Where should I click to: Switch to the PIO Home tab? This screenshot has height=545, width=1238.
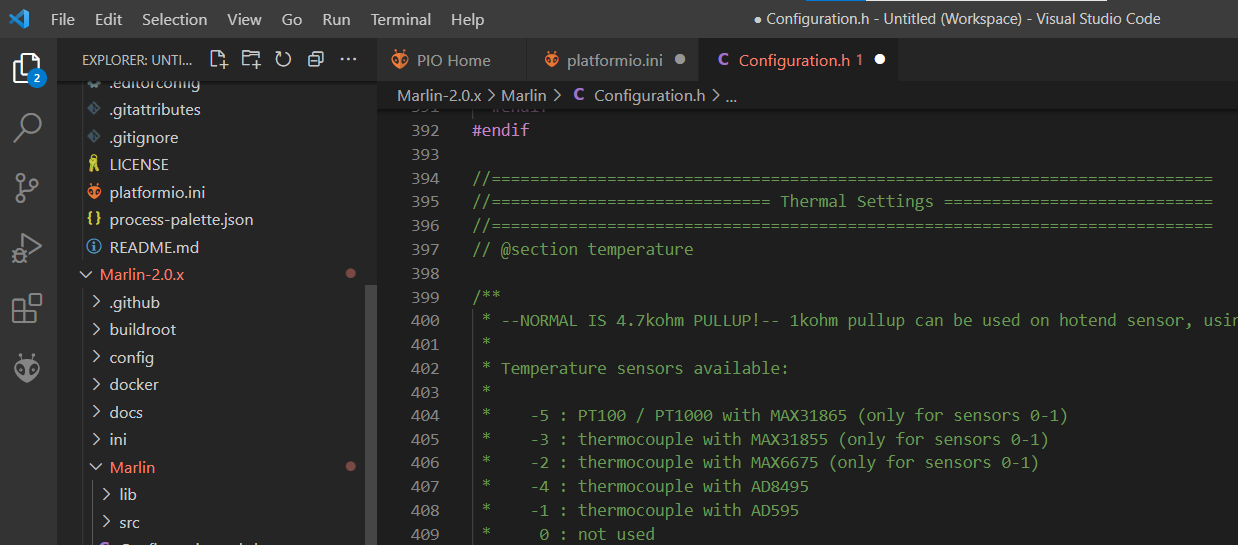(453, 60)
